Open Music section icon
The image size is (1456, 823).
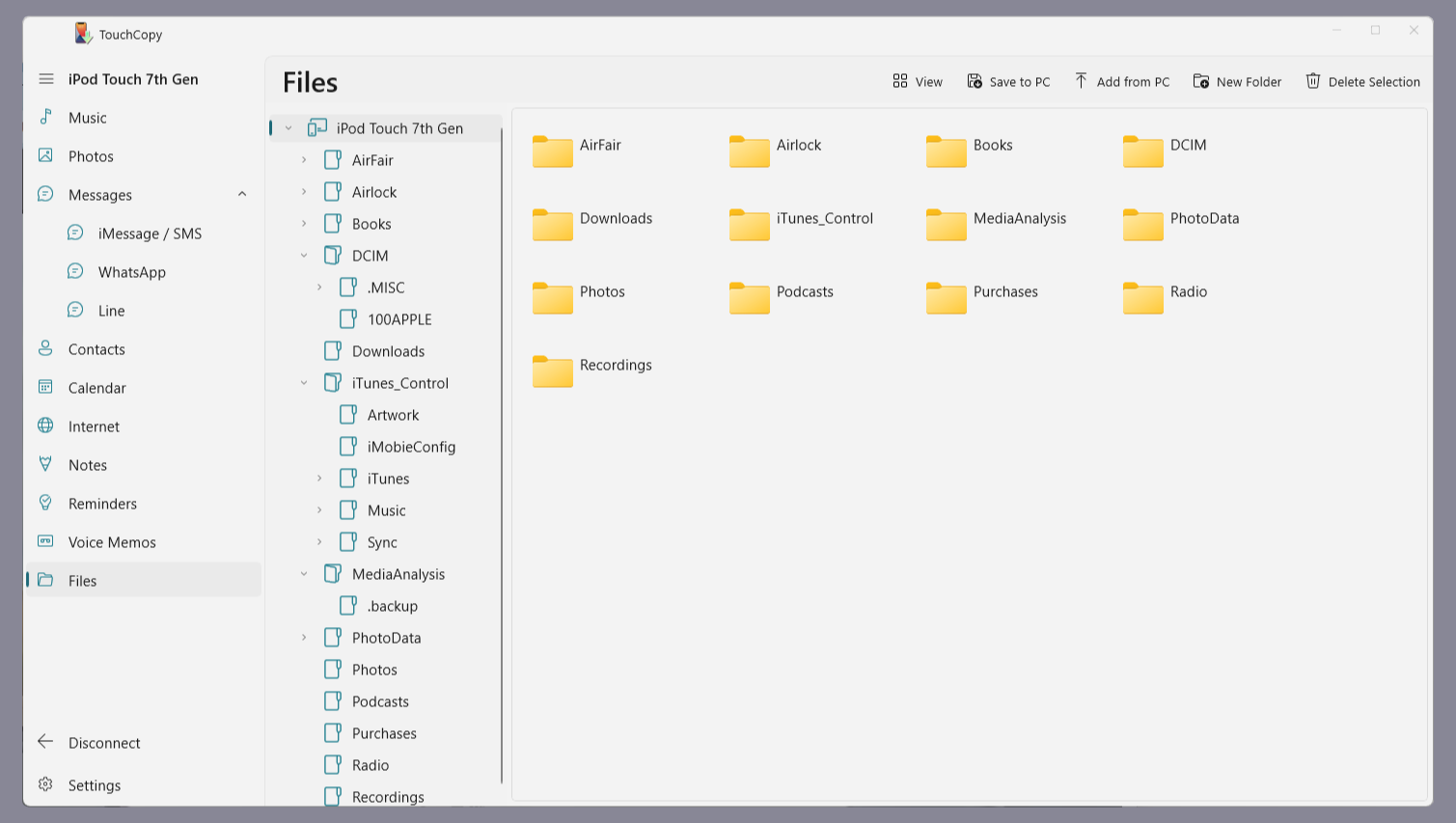45,117
